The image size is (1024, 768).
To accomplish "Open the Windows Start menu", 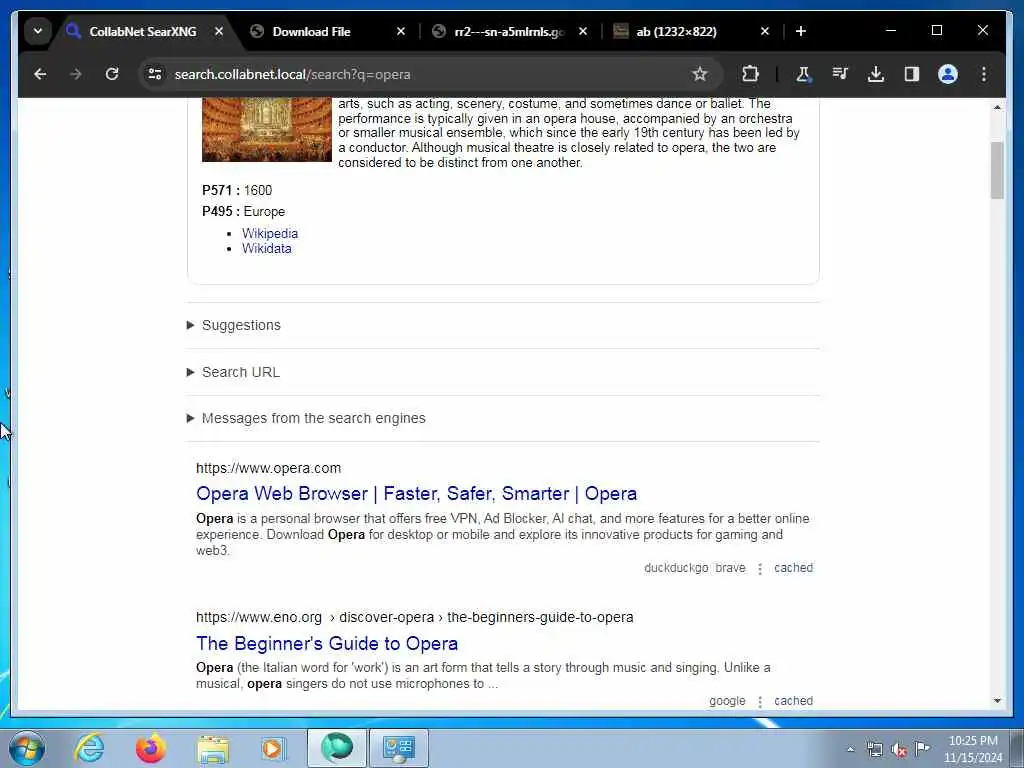I will click(x=27, y=748).
